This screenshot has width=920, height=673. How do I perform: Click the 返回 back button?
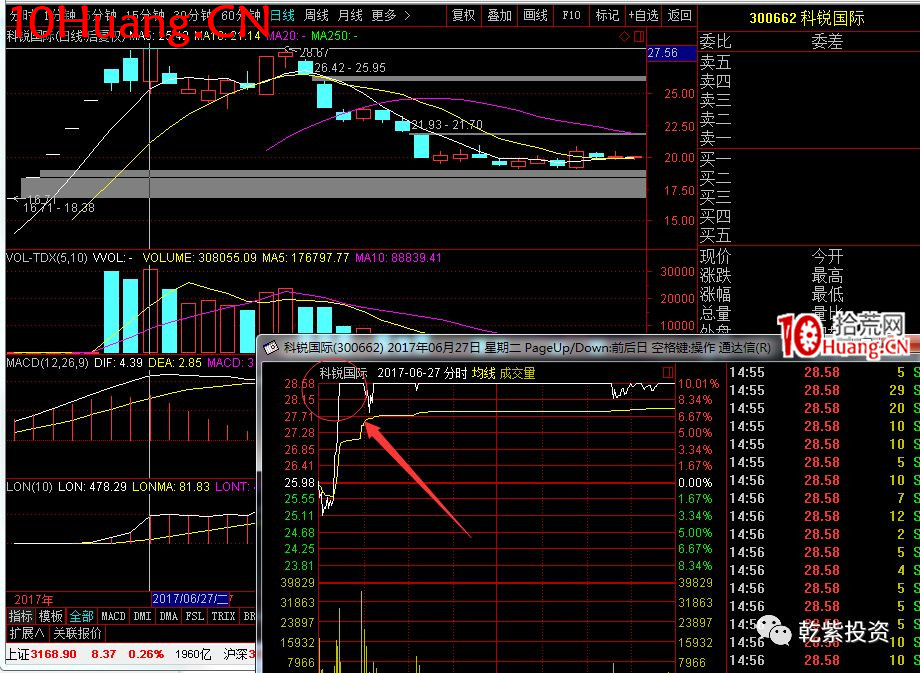tap(679, 15)
